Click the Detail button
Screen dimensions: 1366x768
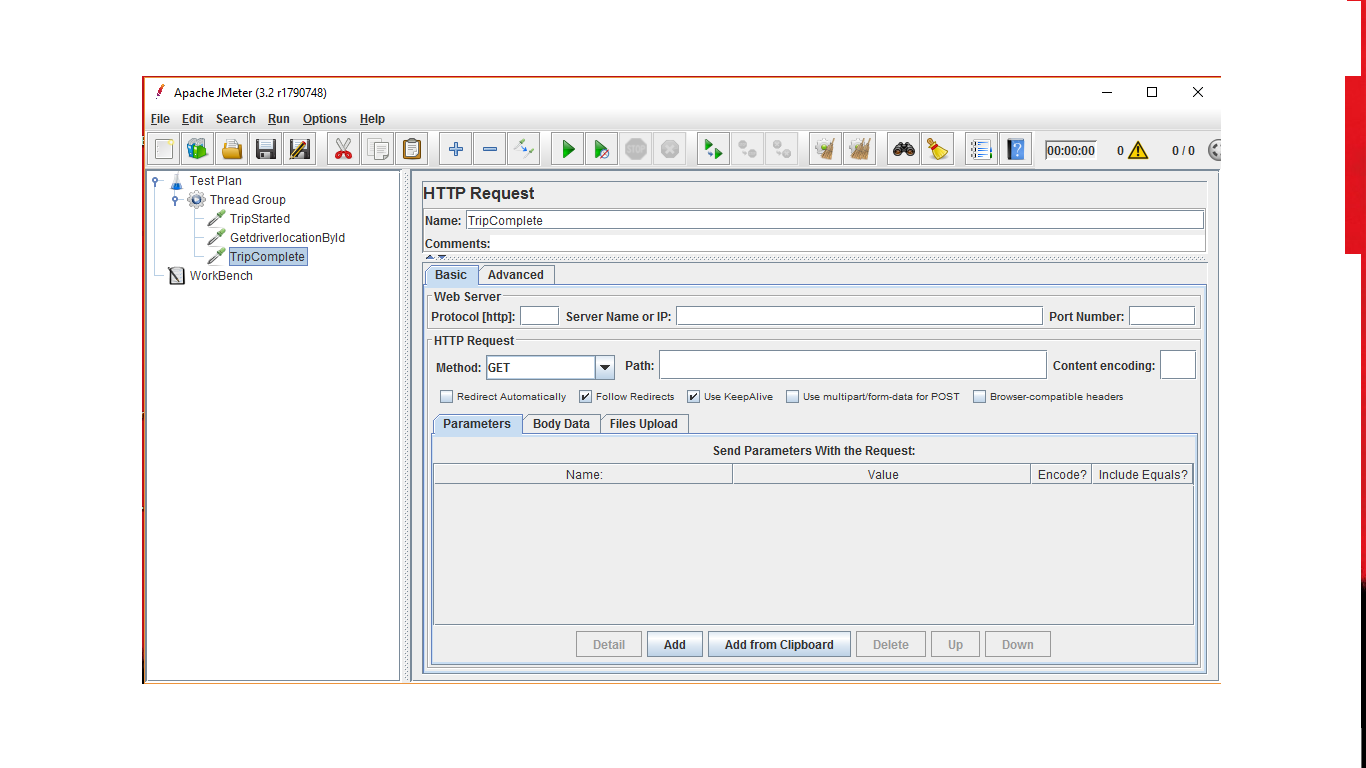pos(609,645)
